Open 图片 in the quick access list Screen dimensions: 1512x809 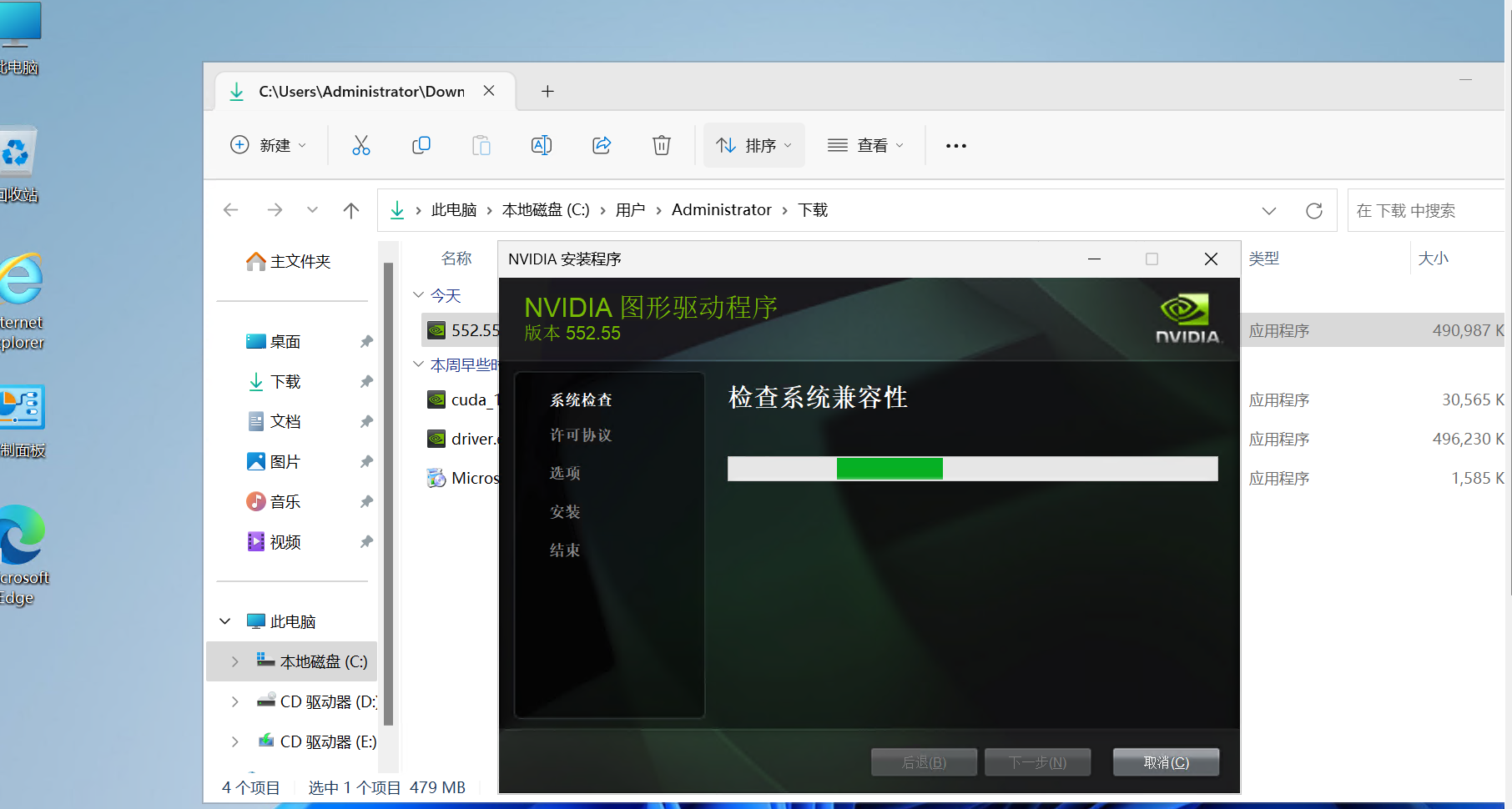click(x=274, y=462)
